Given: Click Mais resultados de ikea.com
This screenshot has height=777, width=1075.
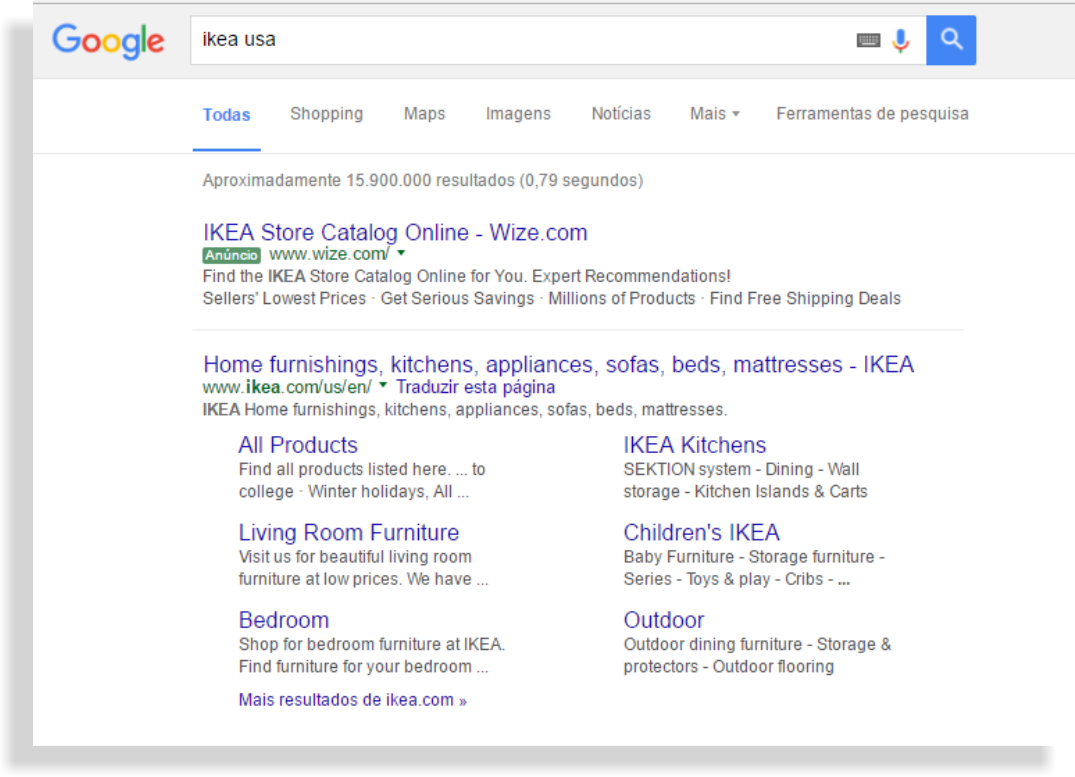Looking at the screenshot, I should coord(352,700).
